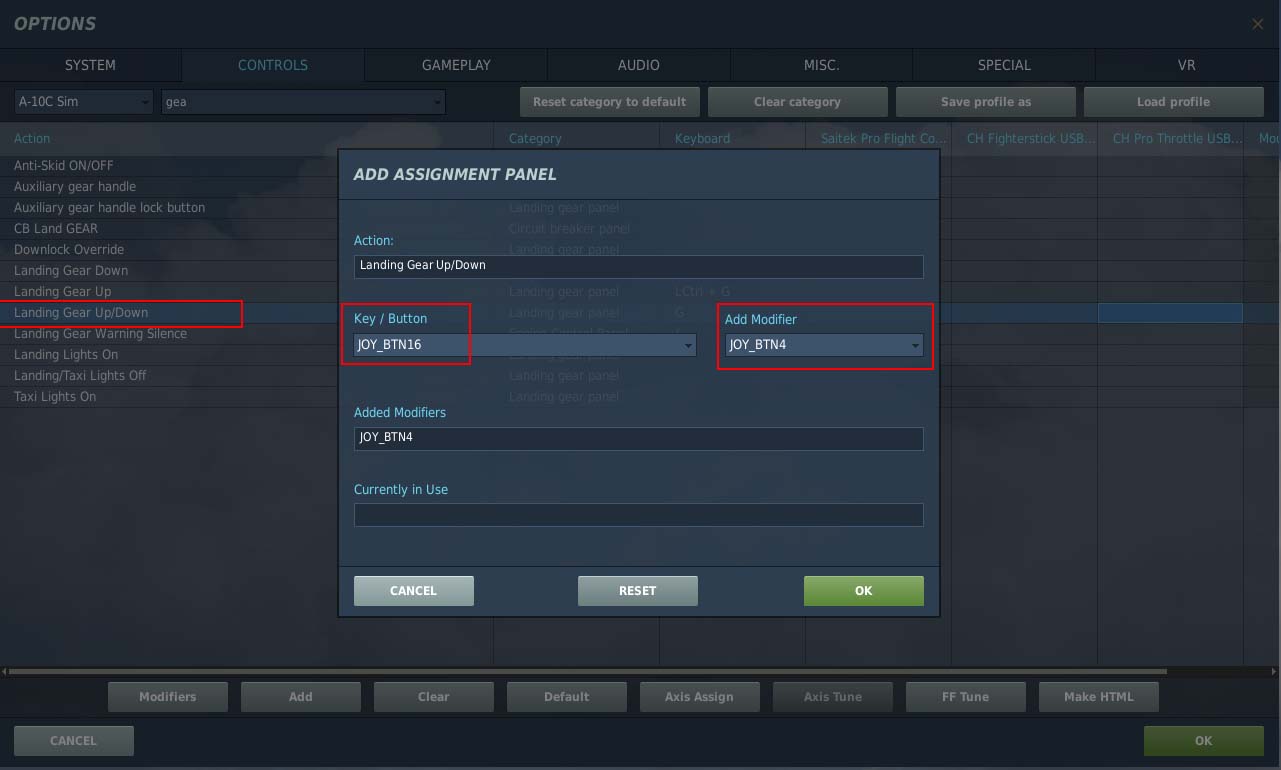
Task: Open the SPECIAL tab
Action: 1004,65
